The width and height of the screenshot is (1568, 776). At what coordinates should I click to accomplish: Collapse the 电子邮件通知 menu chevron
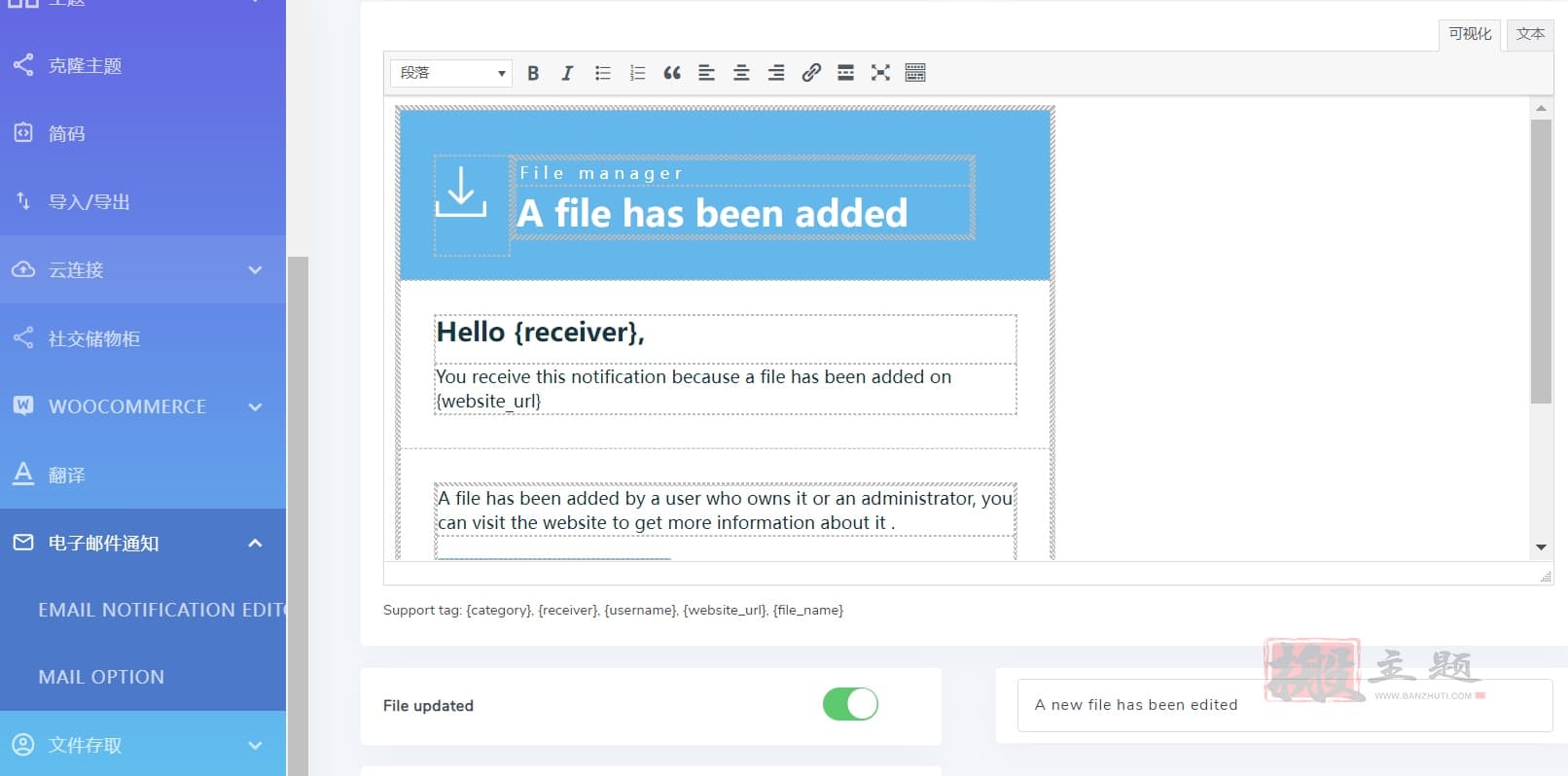click(255, 543)
